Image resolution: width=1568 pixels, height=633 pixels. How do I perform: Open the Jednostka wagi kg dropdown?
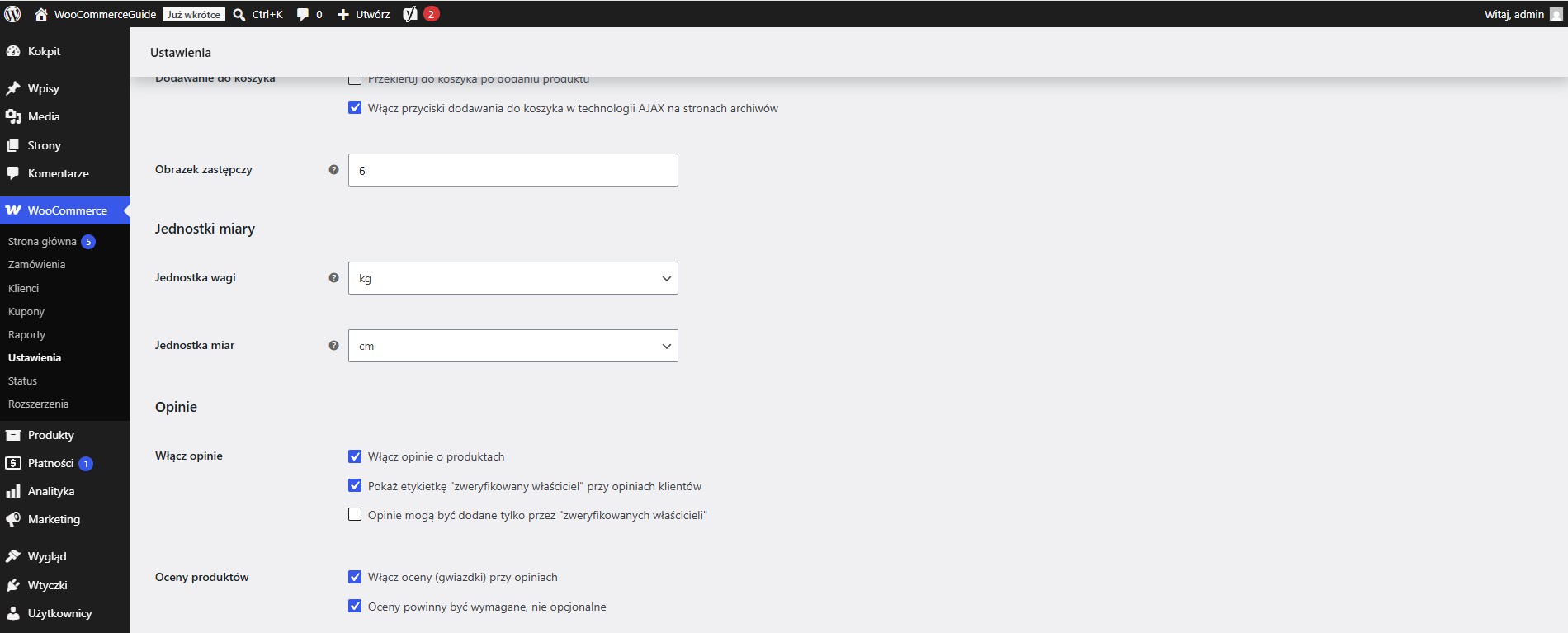513,278
